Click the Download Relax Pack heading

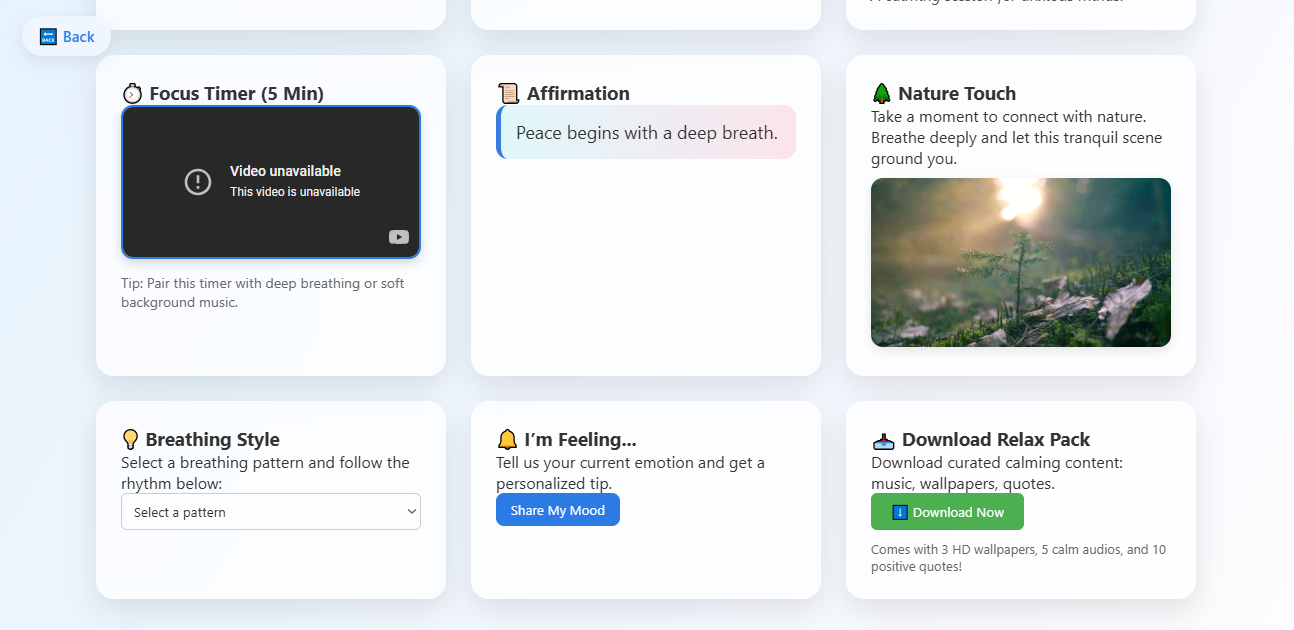[995, 440]
